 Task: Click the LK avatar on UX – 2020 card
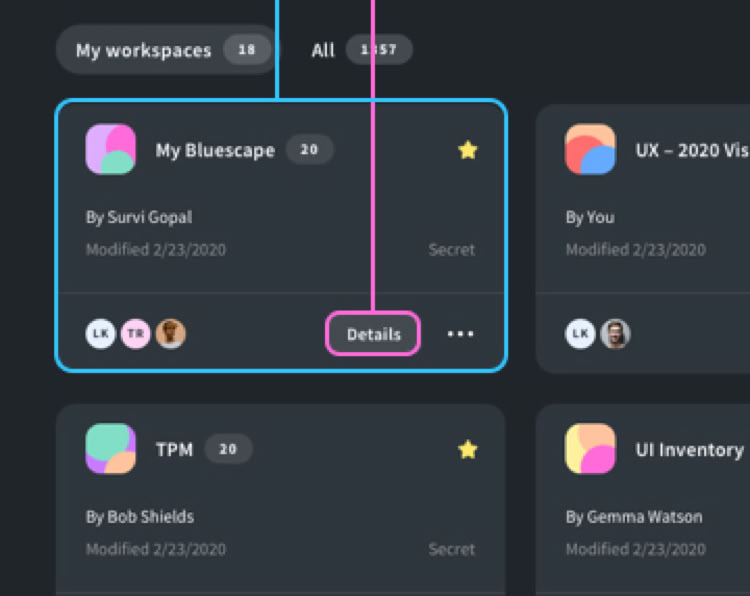(580, 334)
